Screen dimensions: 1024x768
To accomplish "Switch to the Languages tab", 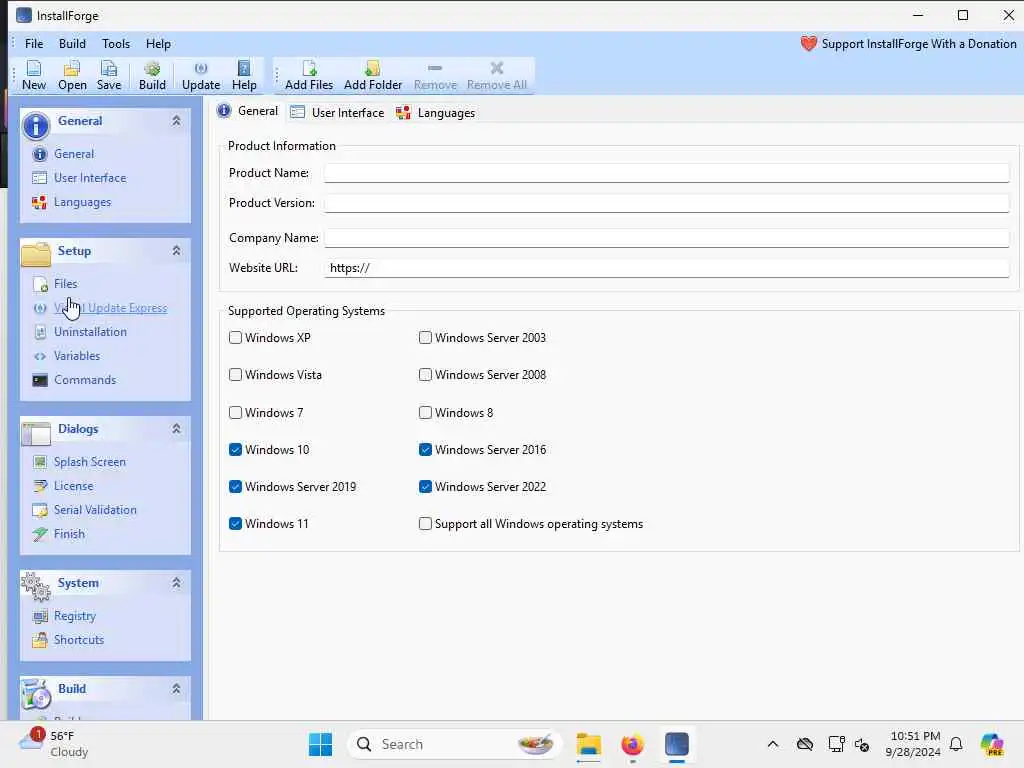I will tap(436, 112).
